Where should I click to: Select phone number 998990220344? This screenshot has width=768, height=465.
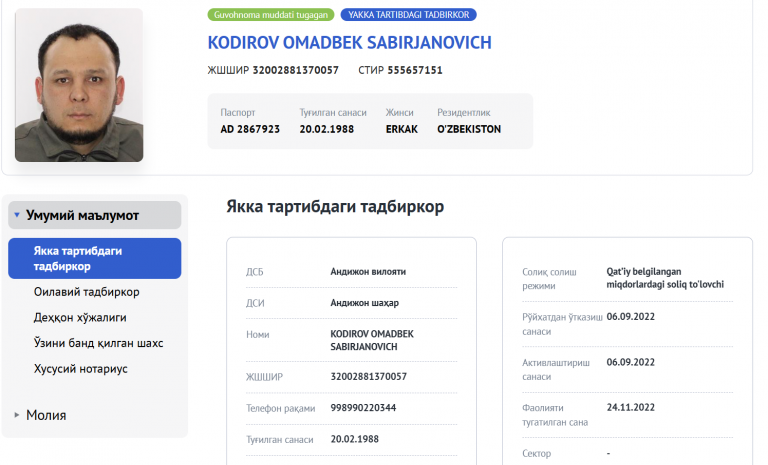click(x=363, y=408)
